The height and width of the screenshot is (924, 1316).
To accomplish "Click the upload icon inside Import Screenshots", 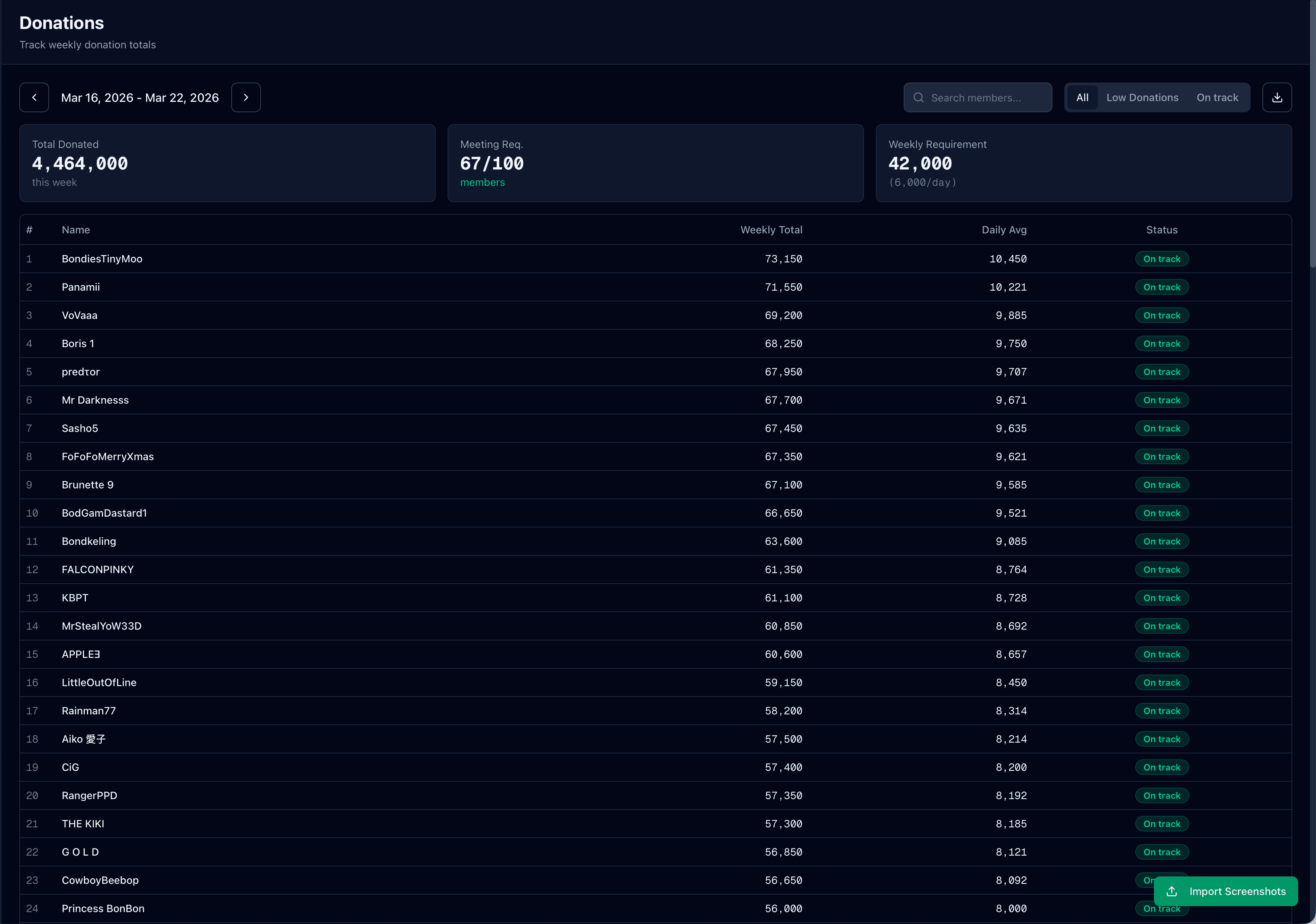I will coord(1171,892).
